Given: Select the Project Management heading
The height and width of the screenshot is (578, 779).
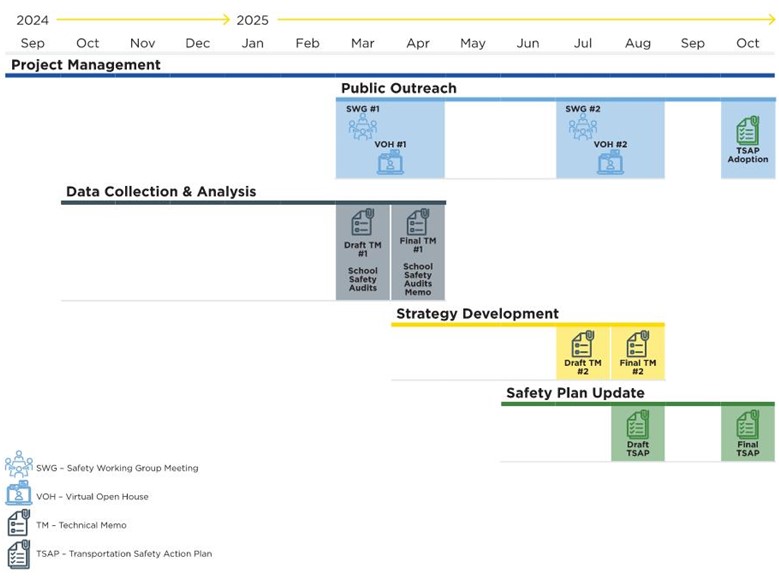Looking at the screenshot, I should (85, 65).
